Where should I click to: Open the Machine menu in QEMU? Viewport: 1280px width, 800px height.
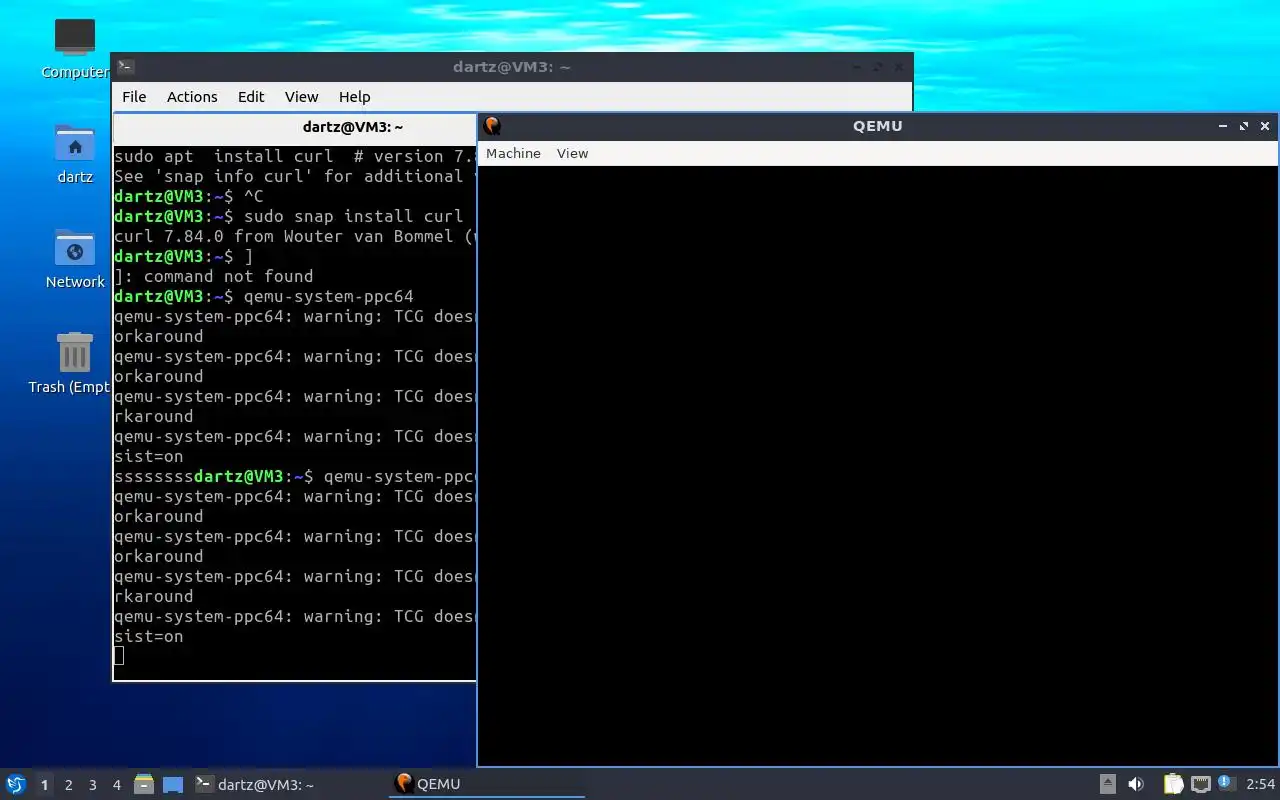pos(513,153)
